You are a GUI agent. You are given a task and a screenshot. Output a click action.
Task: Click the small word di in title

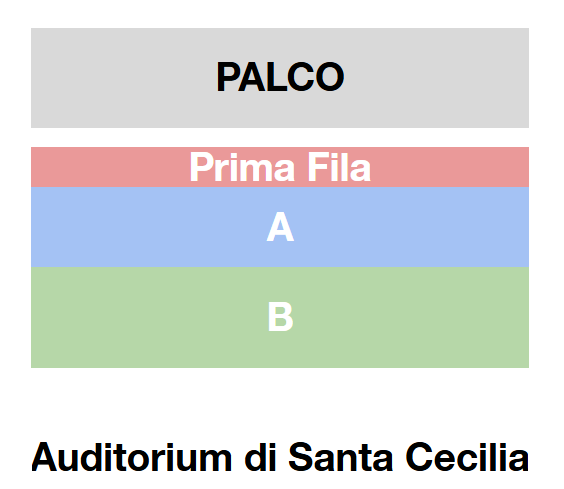coord(260,457)
